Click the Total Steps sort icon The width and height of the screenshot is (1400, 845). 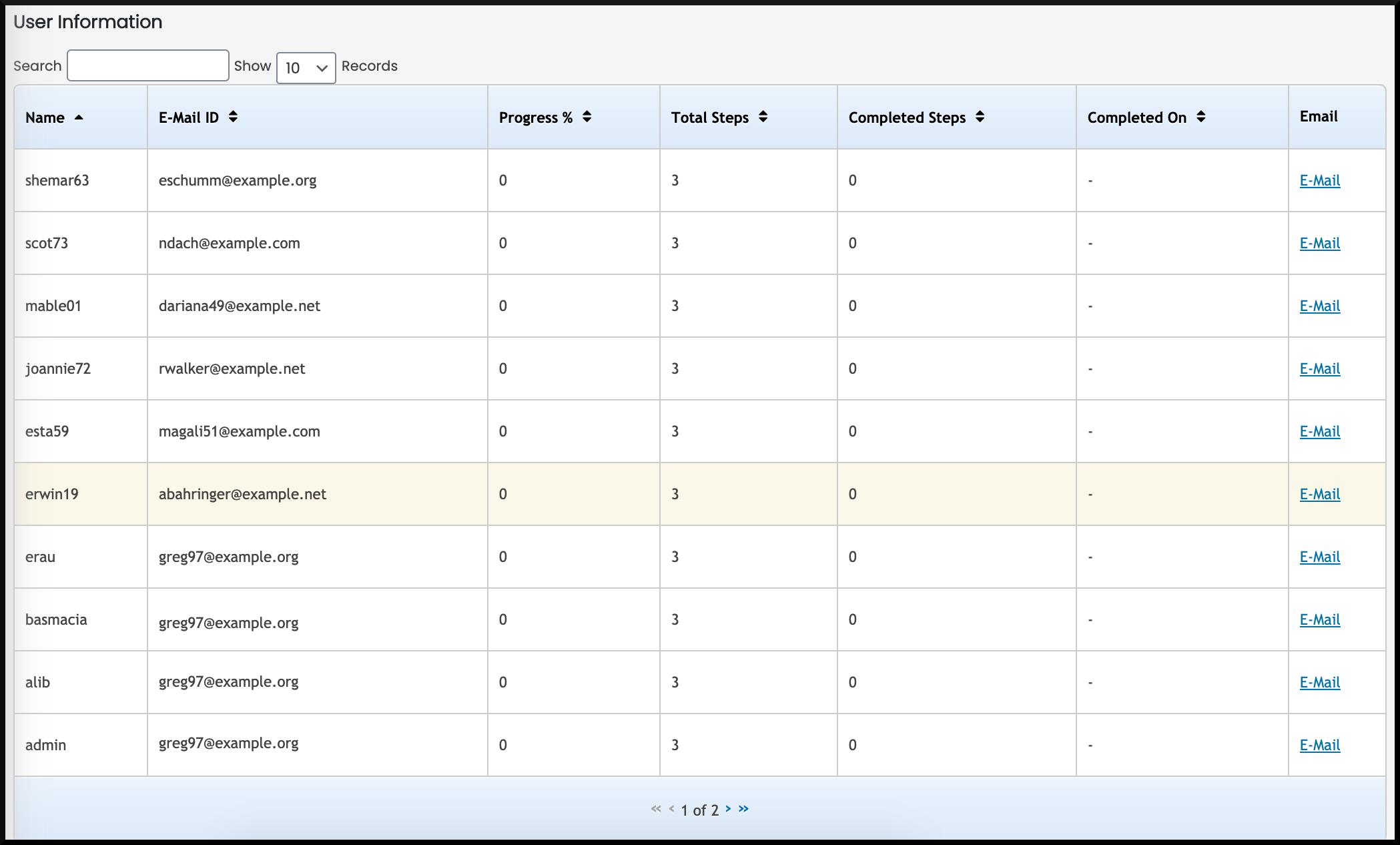763,118
